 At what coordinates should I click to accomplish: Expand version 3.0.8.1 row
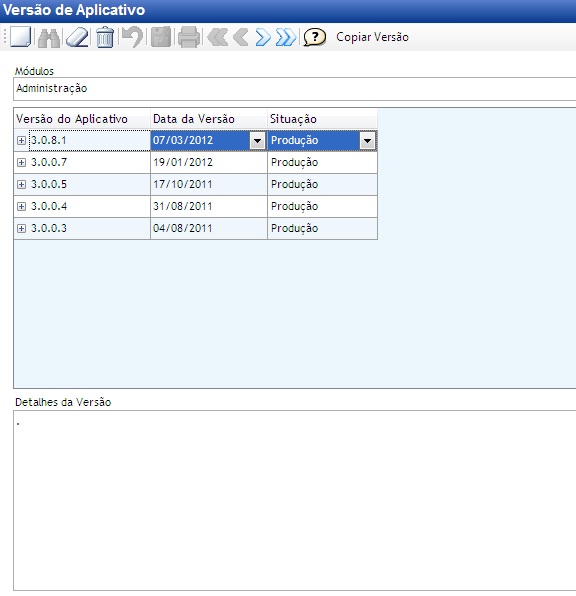[21, 141]
